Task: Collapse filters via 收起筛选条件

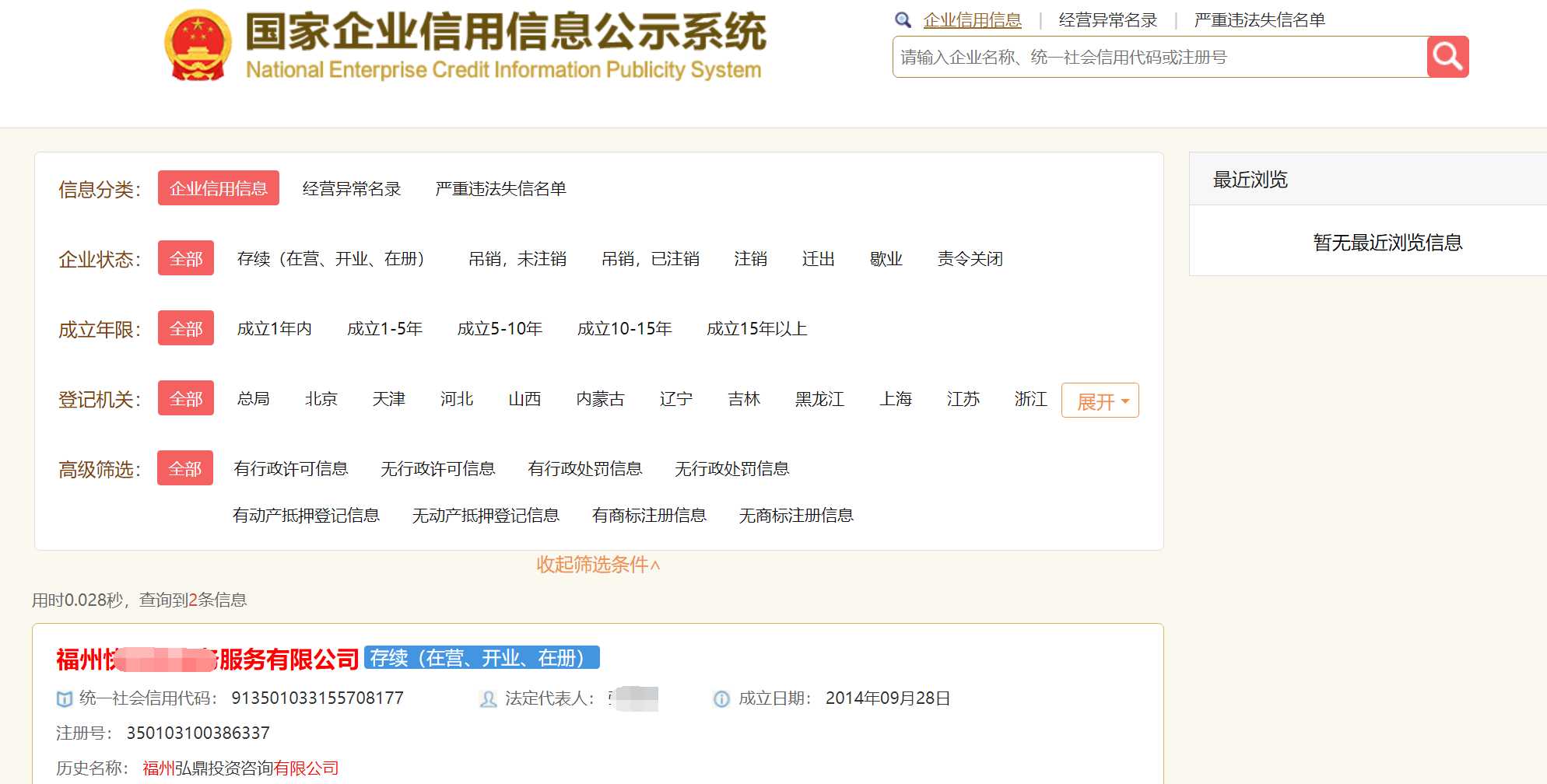Action: (598, 565)
